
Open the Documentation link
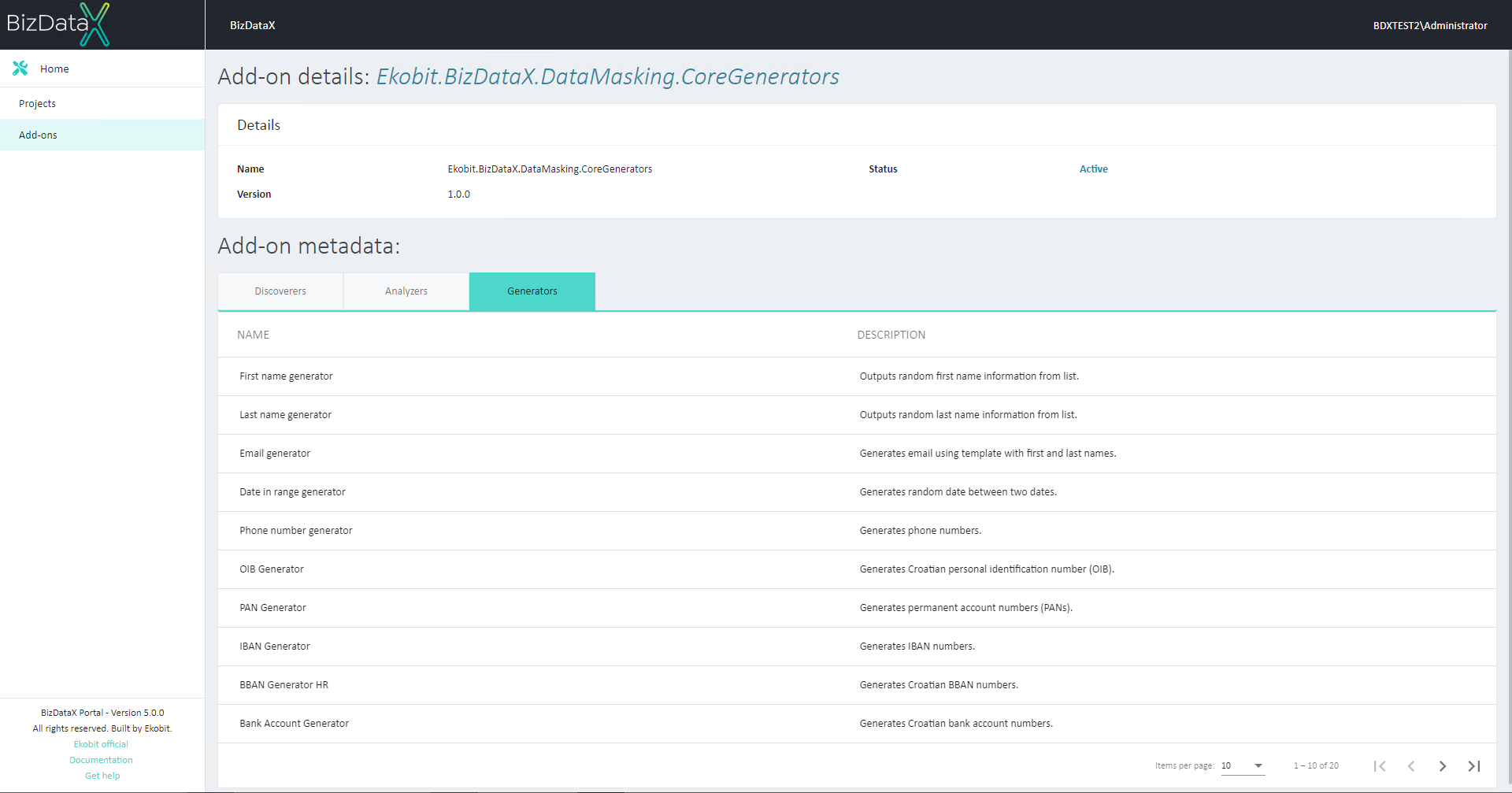pos(101,760)
